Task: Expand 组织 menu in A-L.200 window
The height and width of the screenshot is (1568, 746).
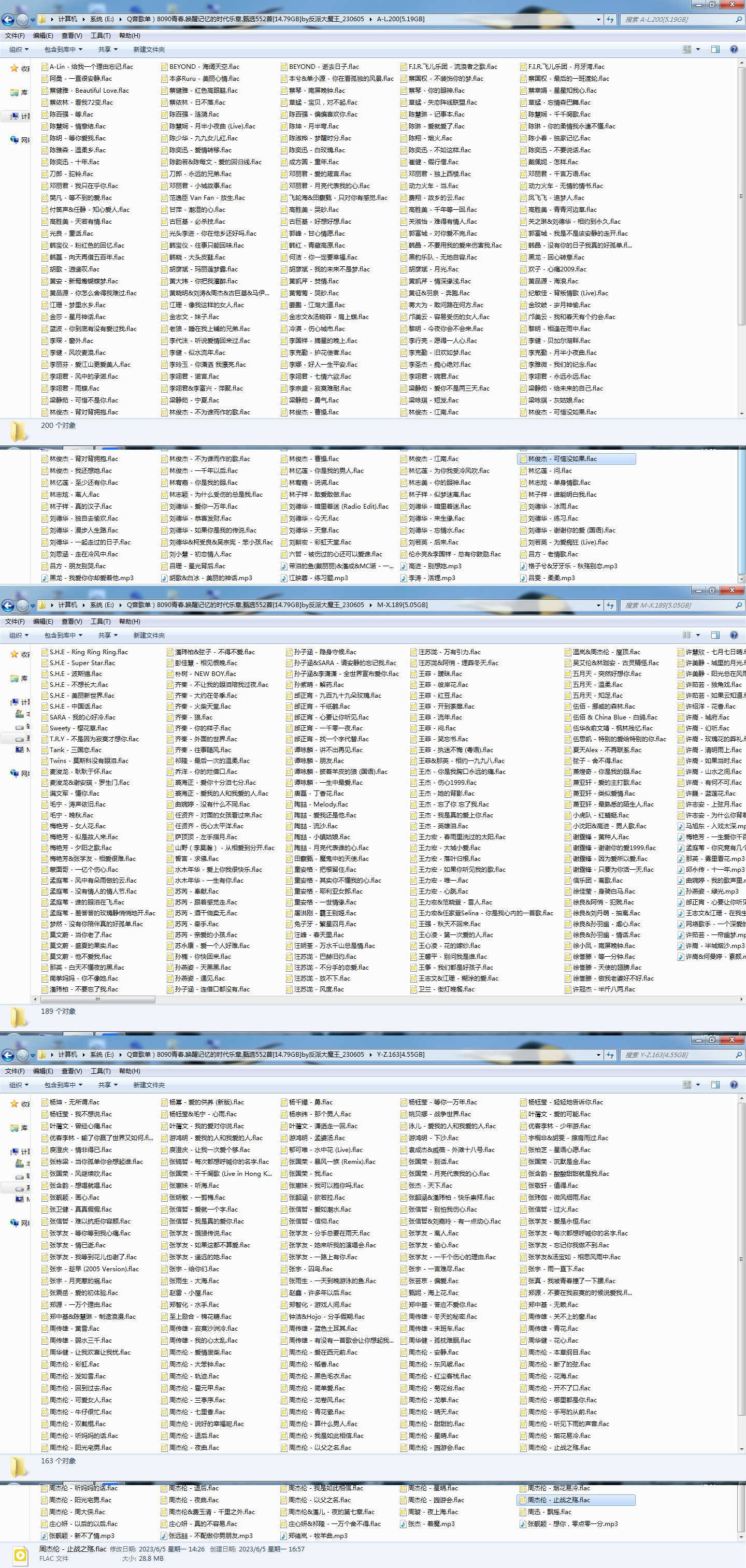Action: tap(19, 49)
